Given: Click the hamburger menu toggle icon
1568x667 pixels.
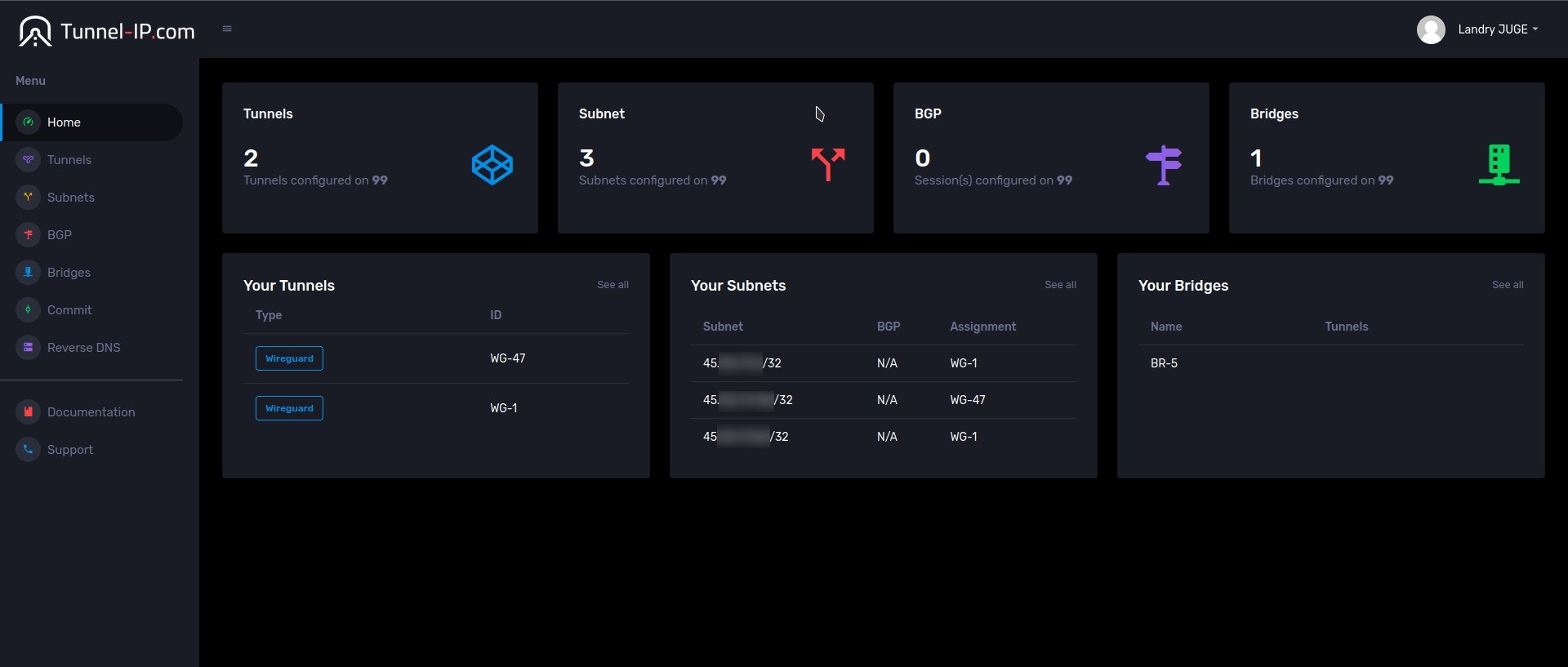Looking at the screenshot, I should pyautogui.click(x=227, y=29).
